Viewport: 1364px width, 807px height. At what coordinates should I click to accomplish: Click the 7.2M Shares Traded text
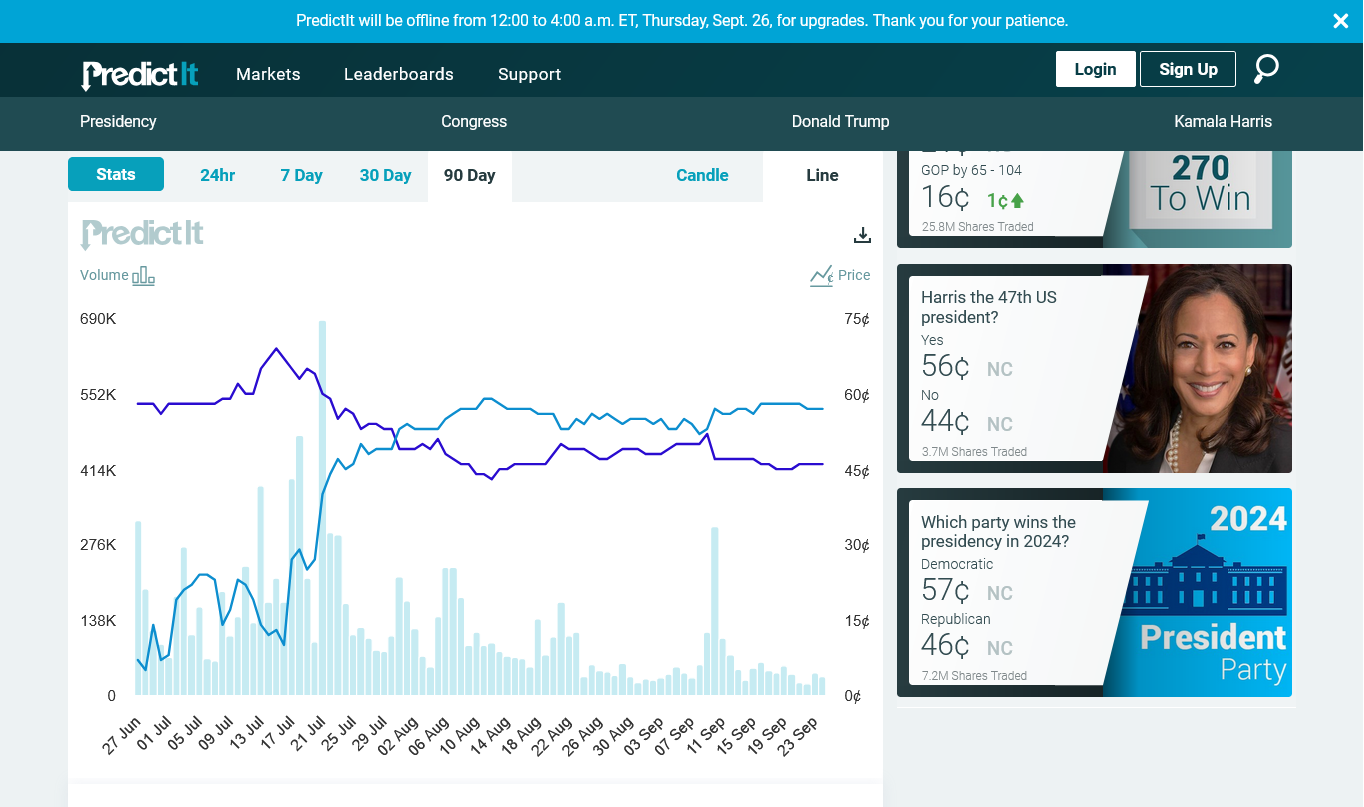tap(974, 676)
